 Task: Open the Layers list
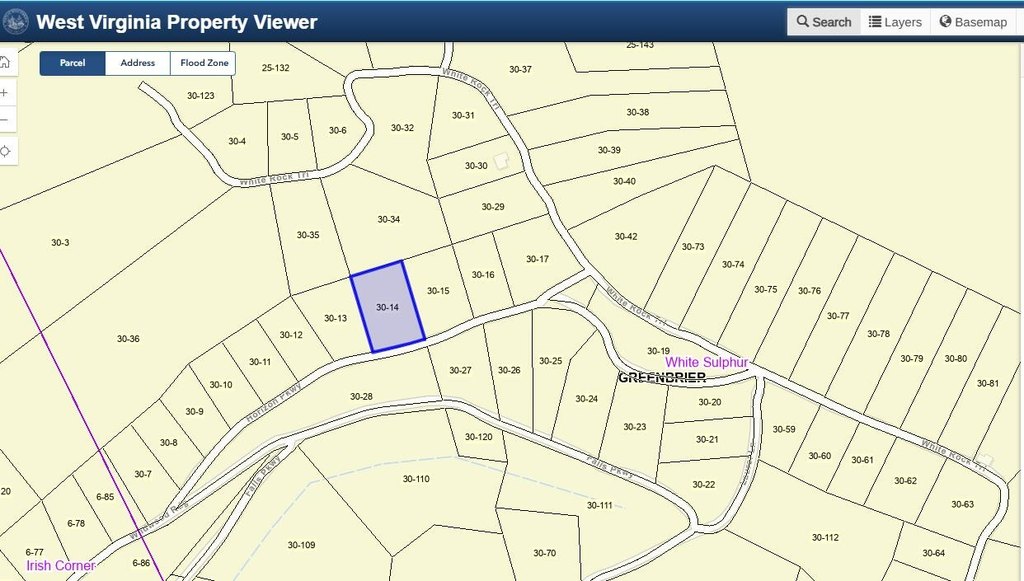895,22
